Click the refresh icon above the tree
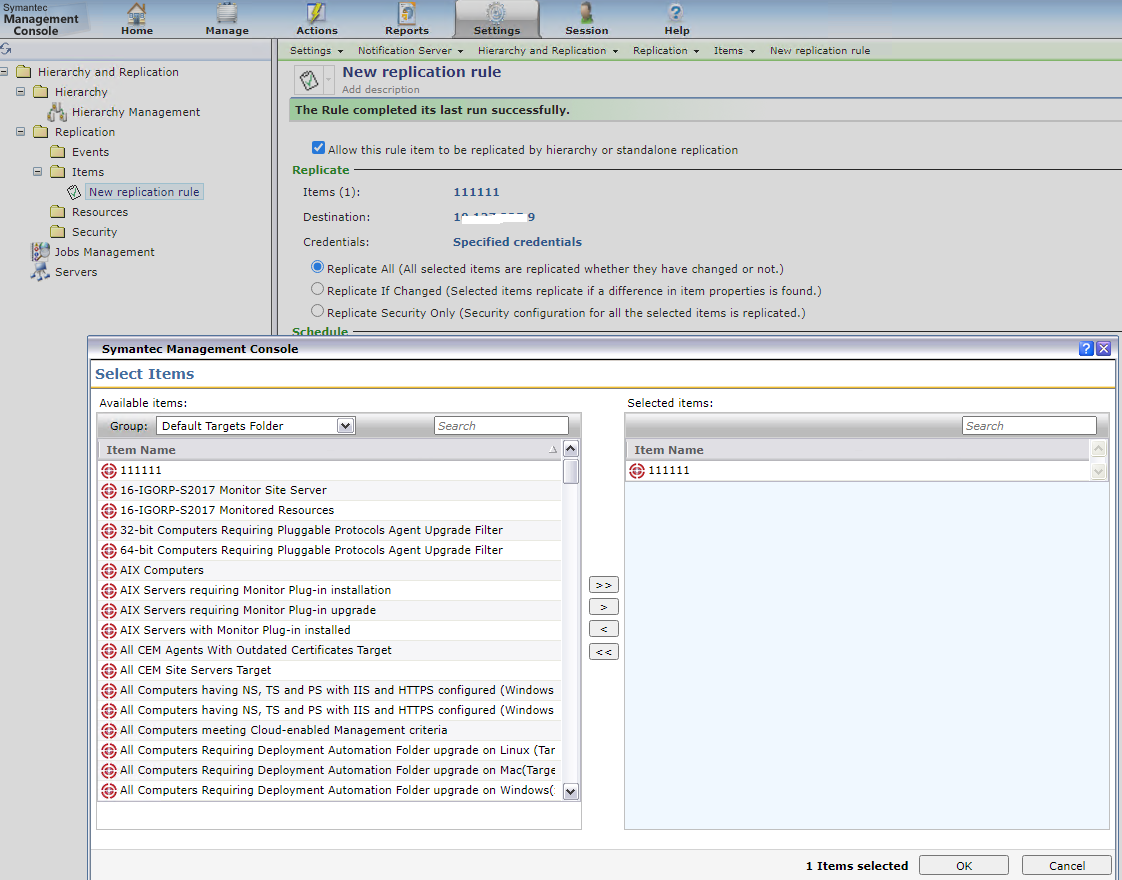 [6, 49]
